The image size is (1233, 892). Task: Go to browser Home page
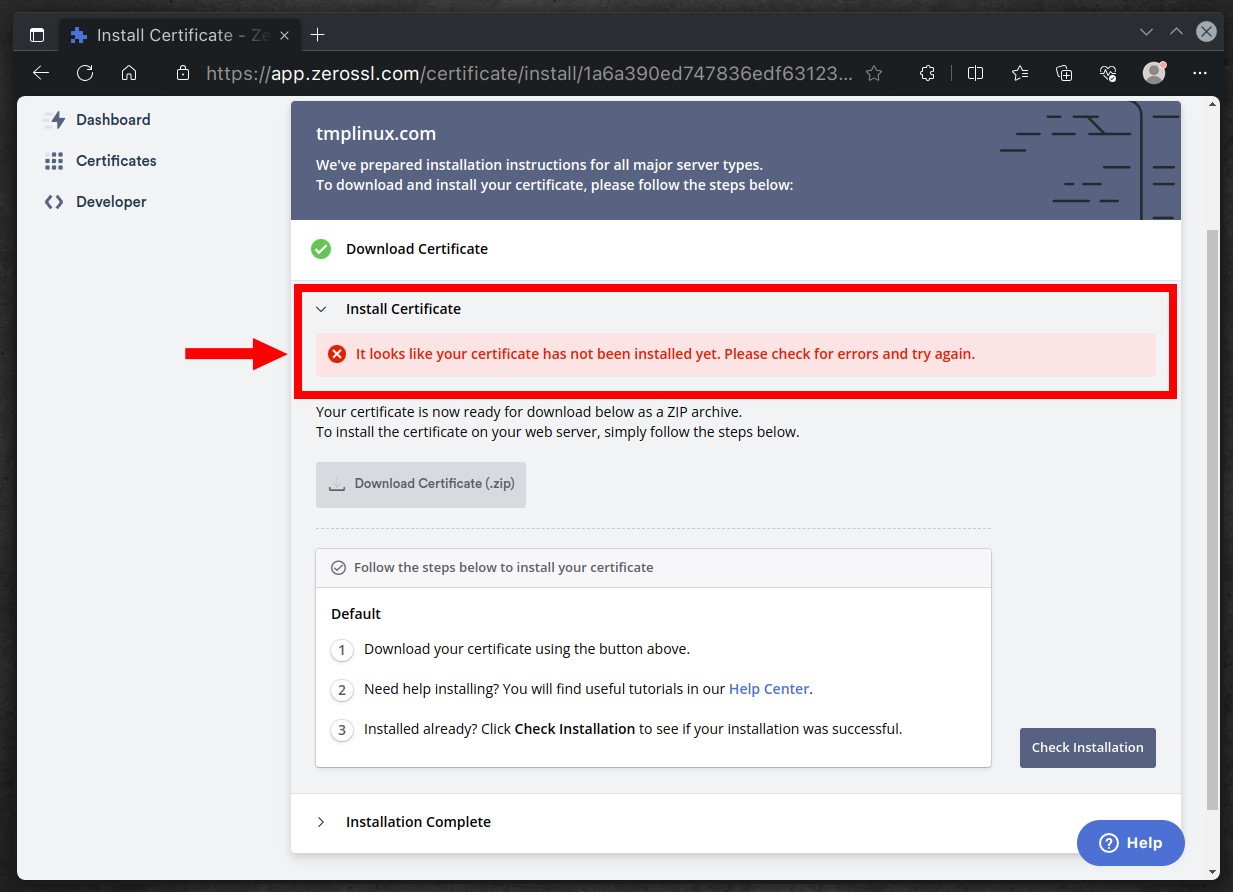(x=129, y=73)
